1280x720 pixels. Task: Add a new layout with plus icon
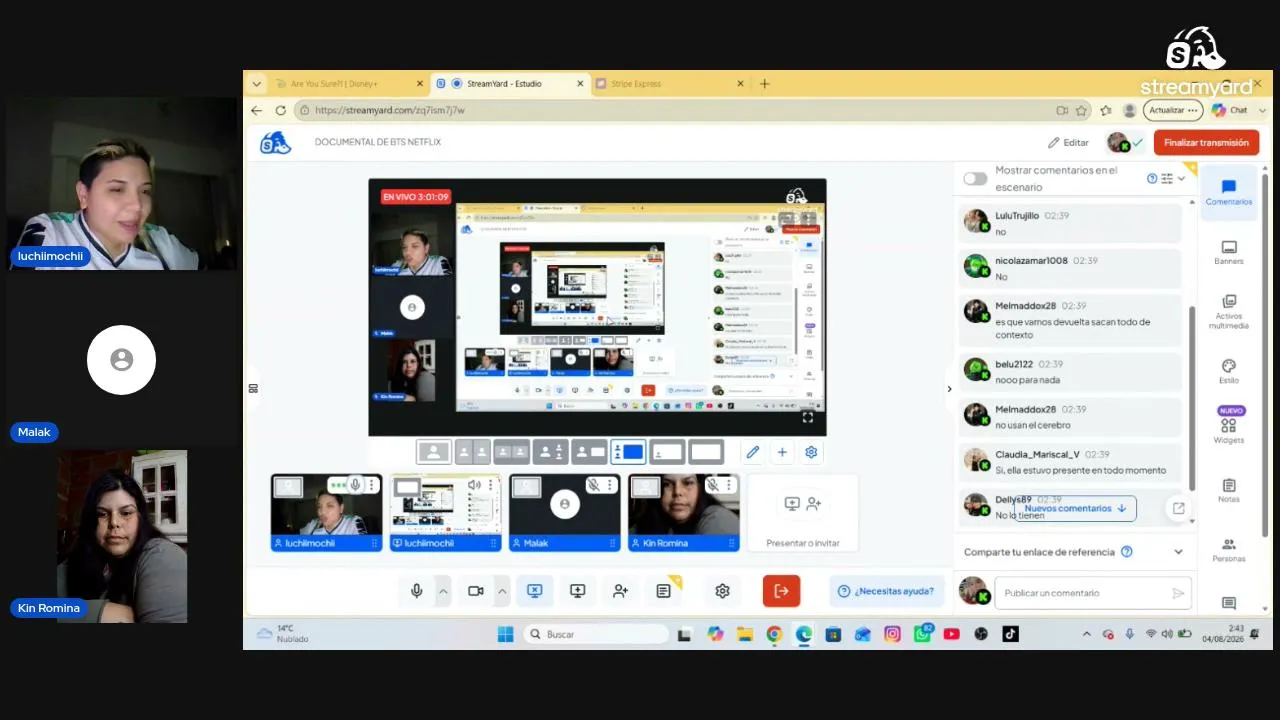782,452
